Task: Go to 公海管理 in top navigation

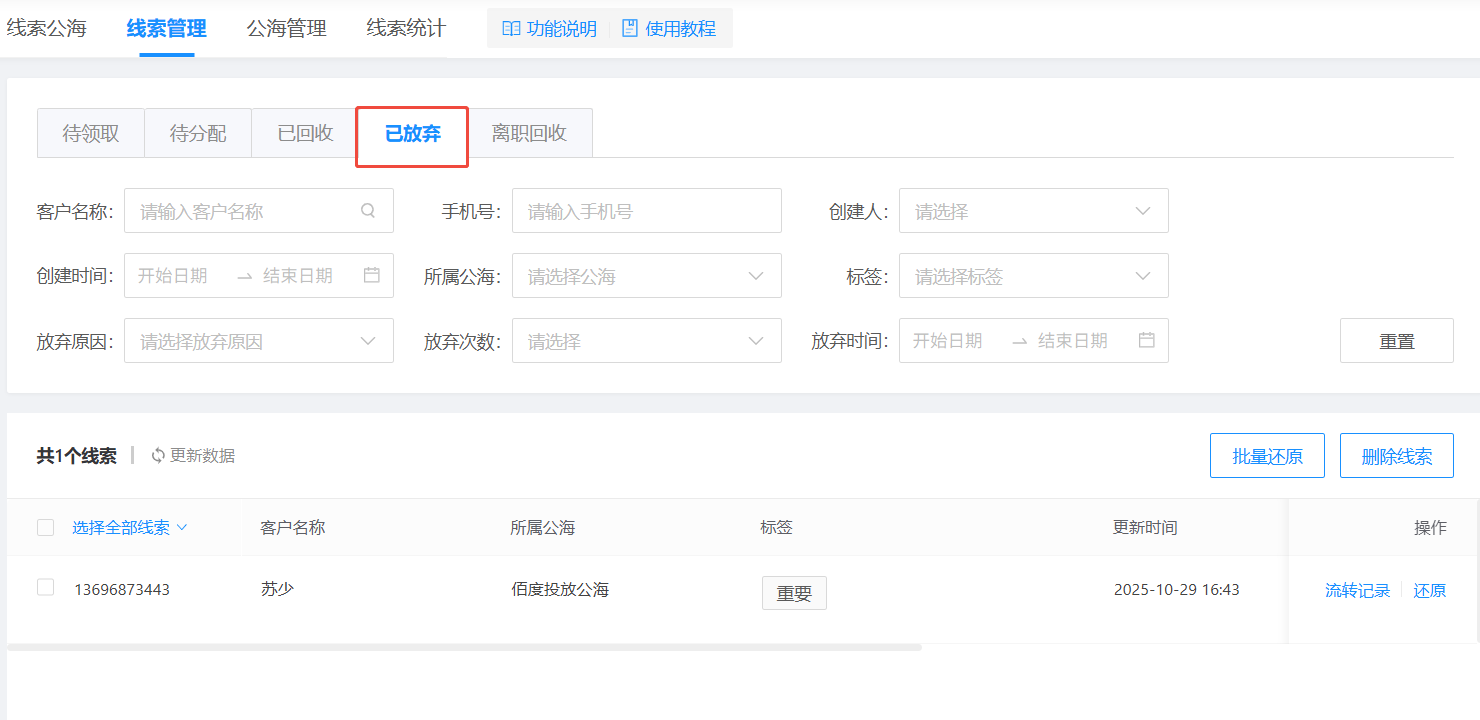Action: (286, 29)
